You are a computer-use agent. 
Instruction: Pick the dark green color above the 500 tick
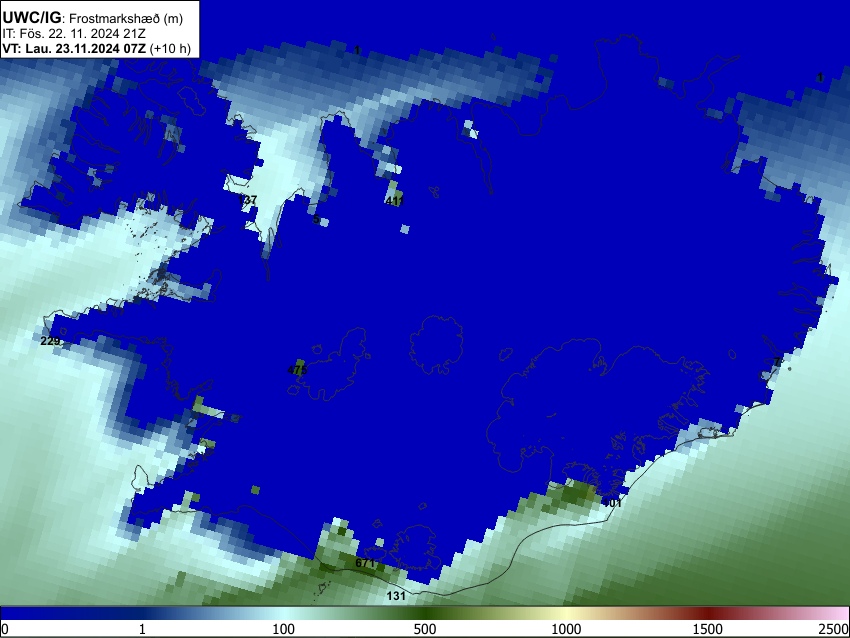point(425,613)
